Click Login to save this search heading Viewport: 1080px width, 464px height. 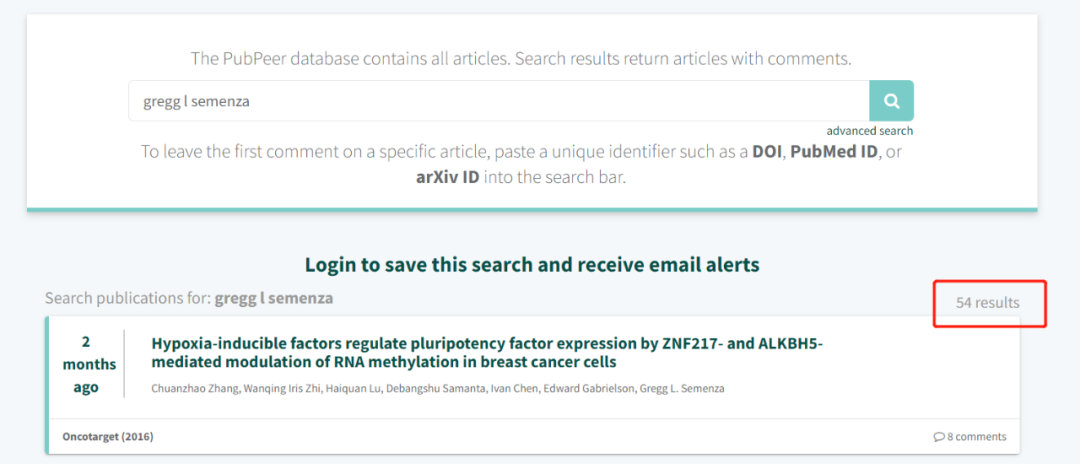point(532,265)
